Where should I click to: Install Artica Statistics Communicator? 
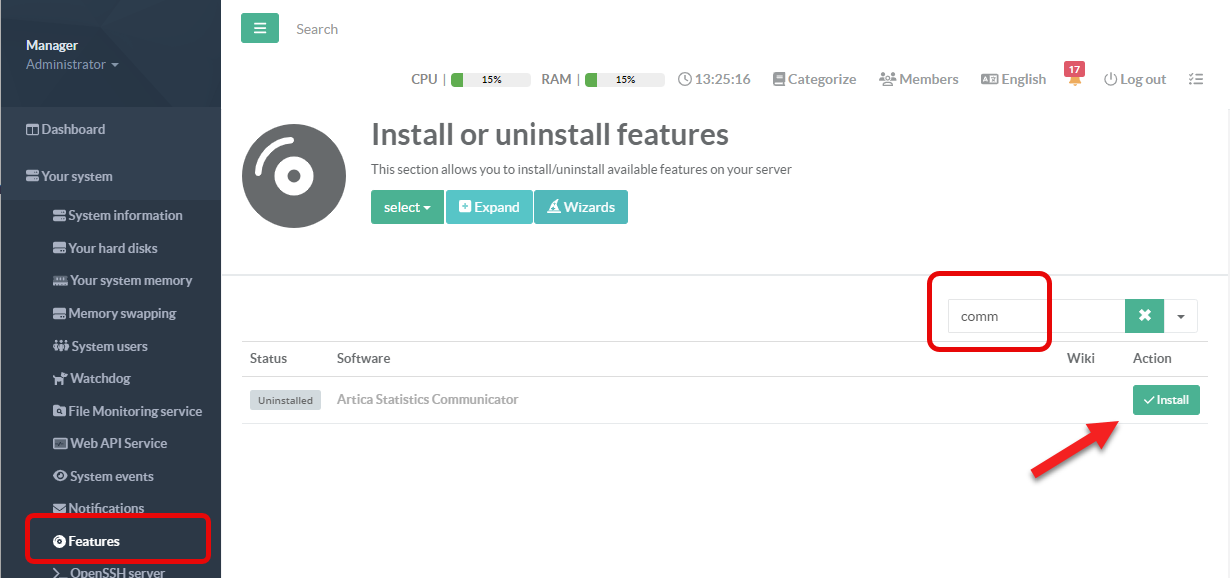click(1165, 400)
